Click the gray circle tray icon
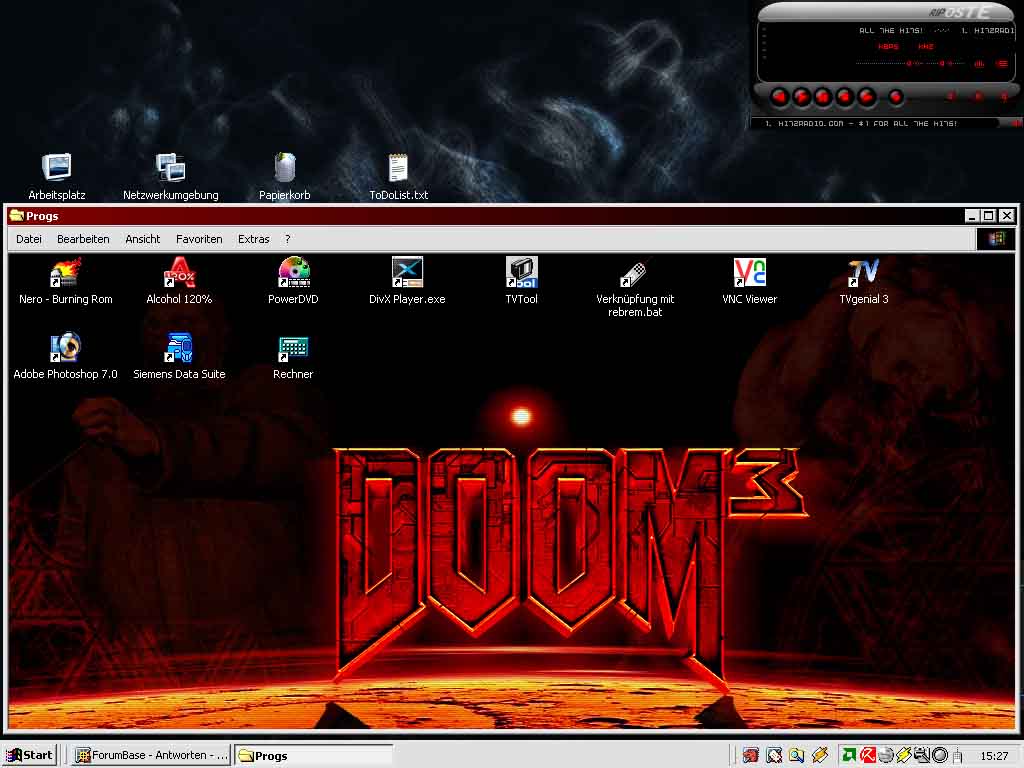The height and width of the screenshot is (768, 1024). pyautogui.click(x=940, y=756)
